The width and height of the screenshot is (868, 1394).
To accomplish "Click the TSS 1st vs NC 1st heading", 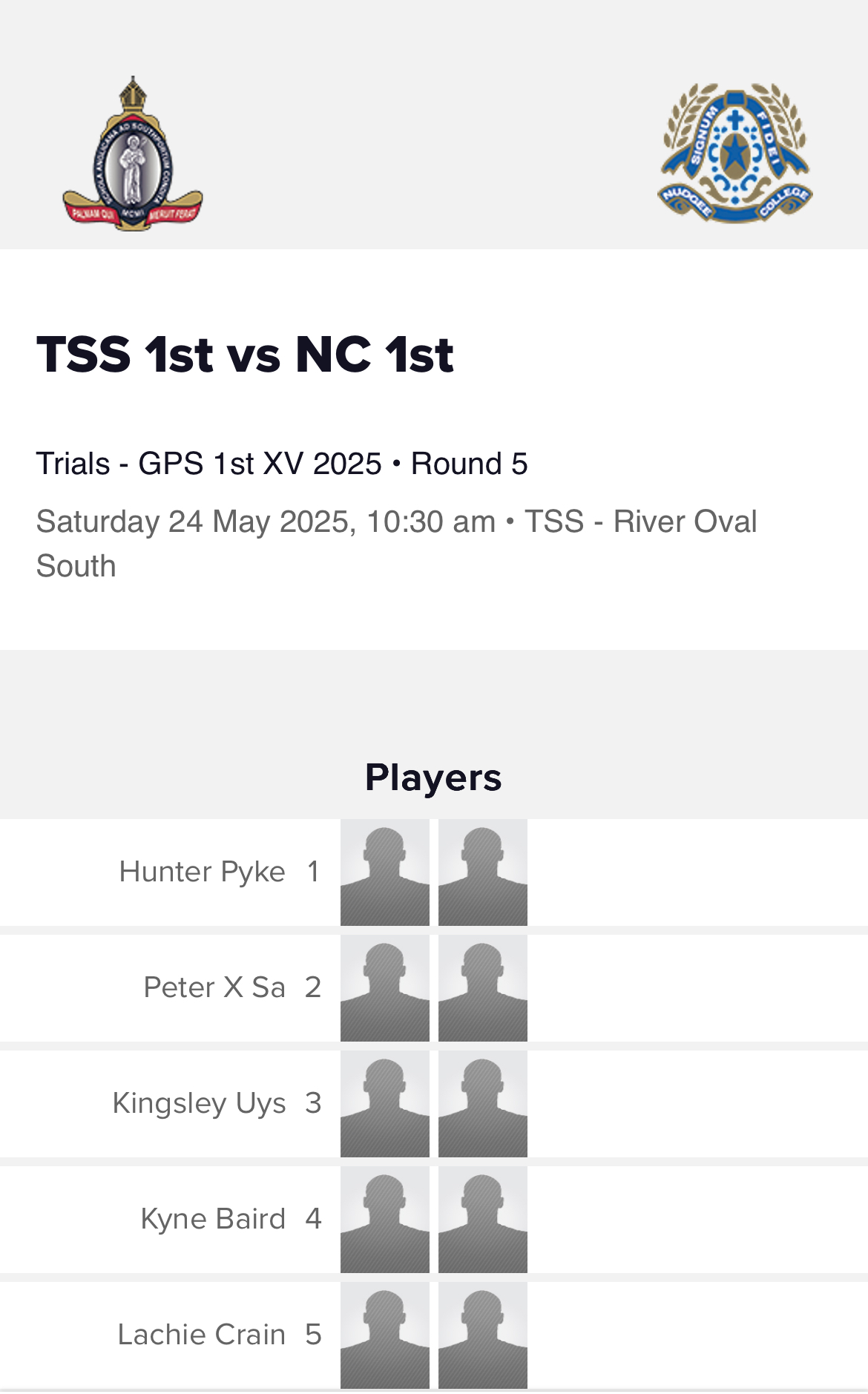I will [x=245, y=354].
